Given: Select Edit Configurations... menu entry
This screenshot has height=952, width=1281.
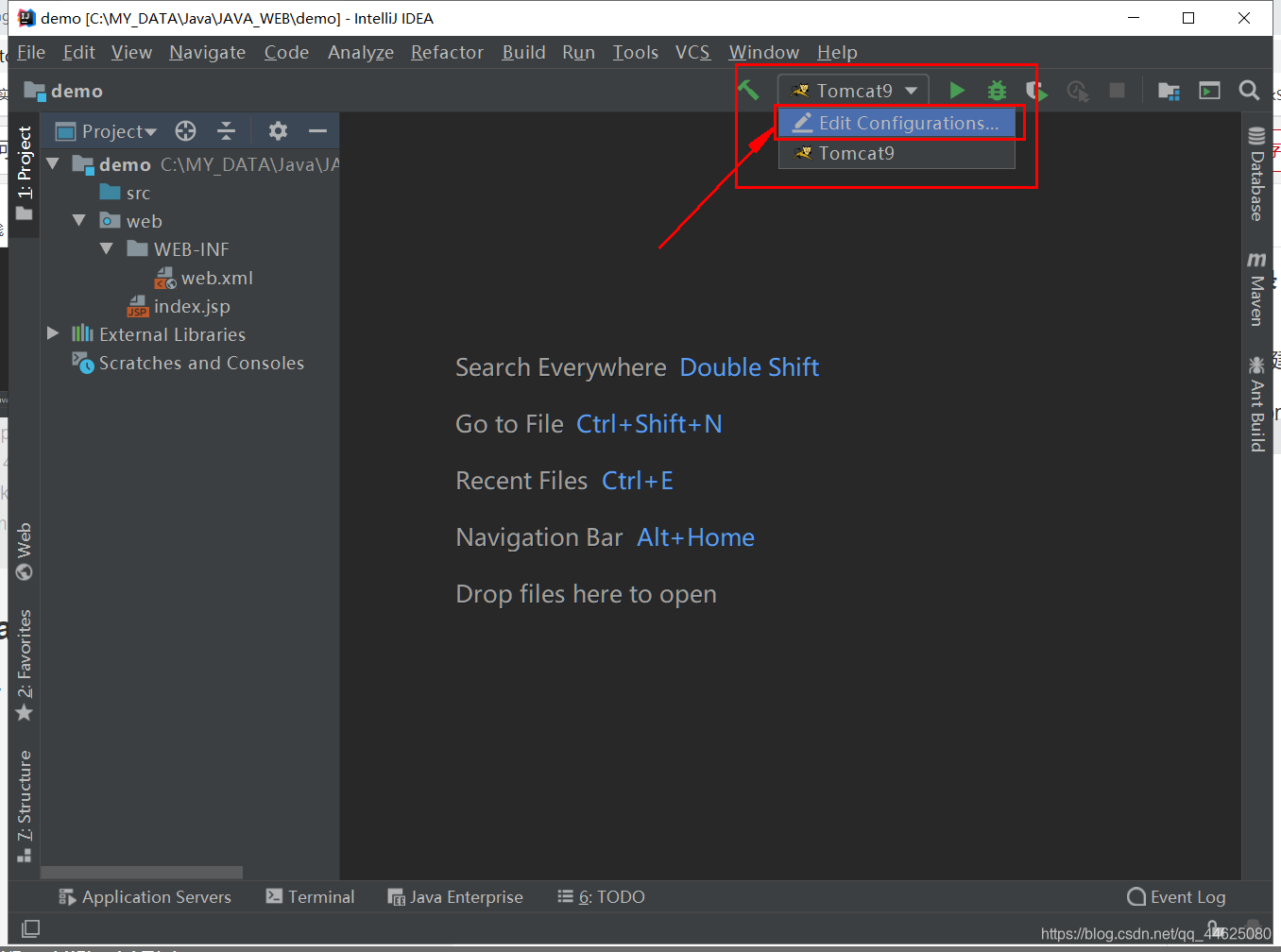Looking at the screenshot, I should click(x=896, y=123).
